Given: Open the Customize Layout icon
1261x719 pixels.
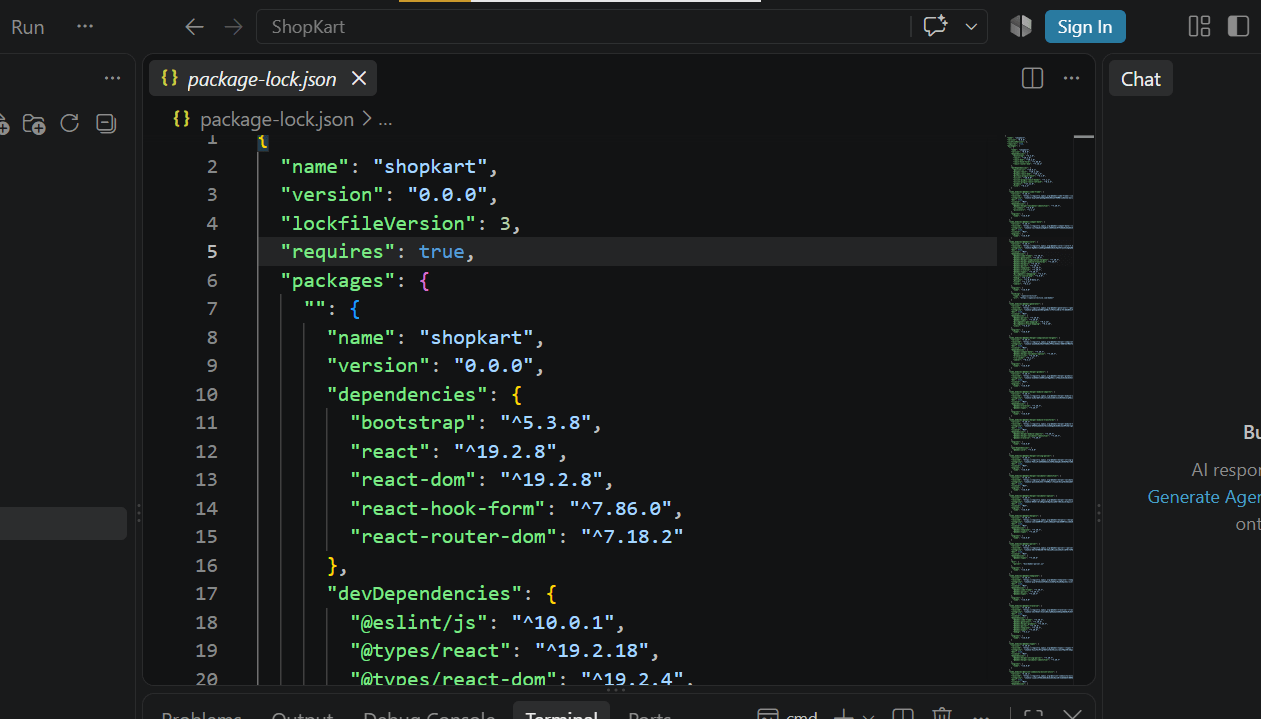Looking at the screenshot, I should tap(1199, 27).
